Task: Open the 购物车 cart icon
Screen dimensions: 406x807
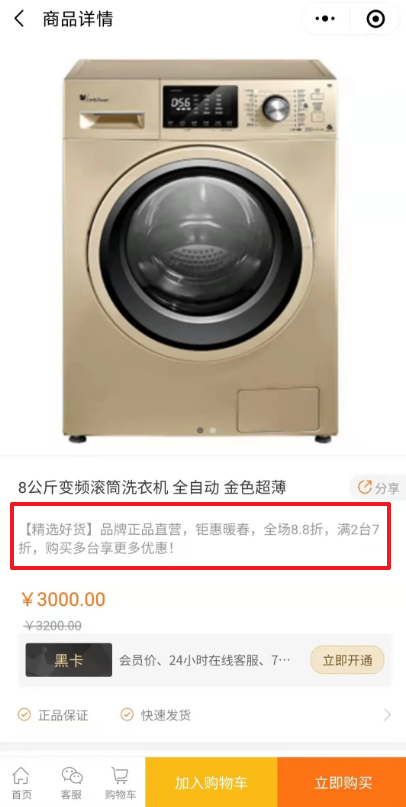Action: click(x=120, y=776)
